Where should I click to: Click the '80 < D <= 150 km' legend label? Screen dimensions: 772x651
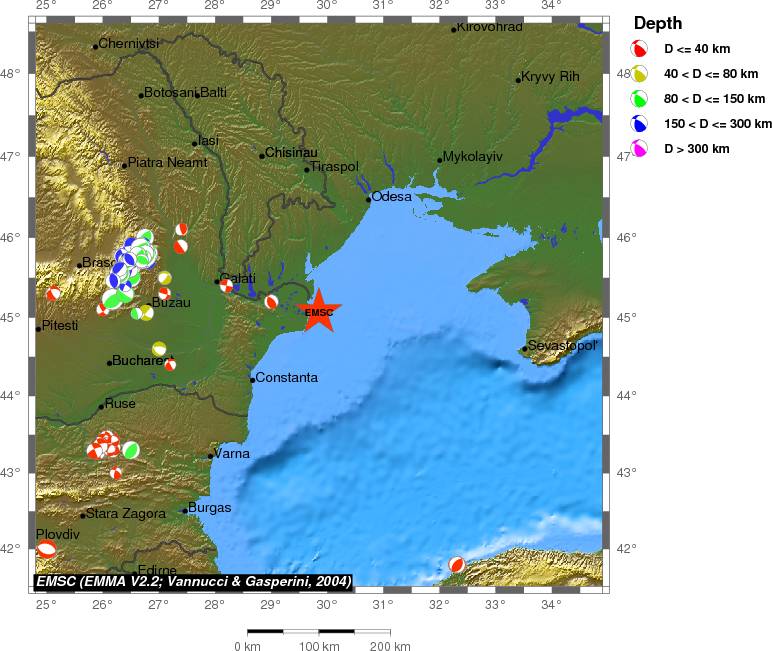tap(714, 98)
